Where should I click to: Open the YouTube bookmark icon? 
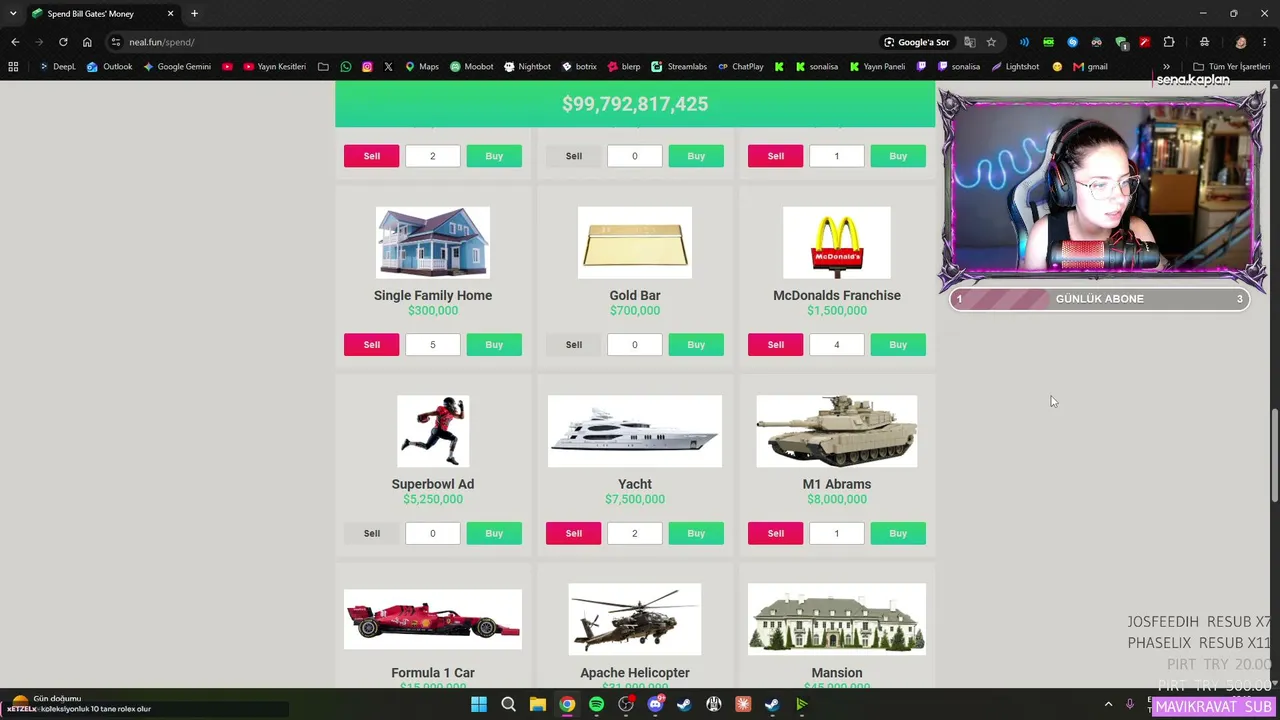pos(227,67)
